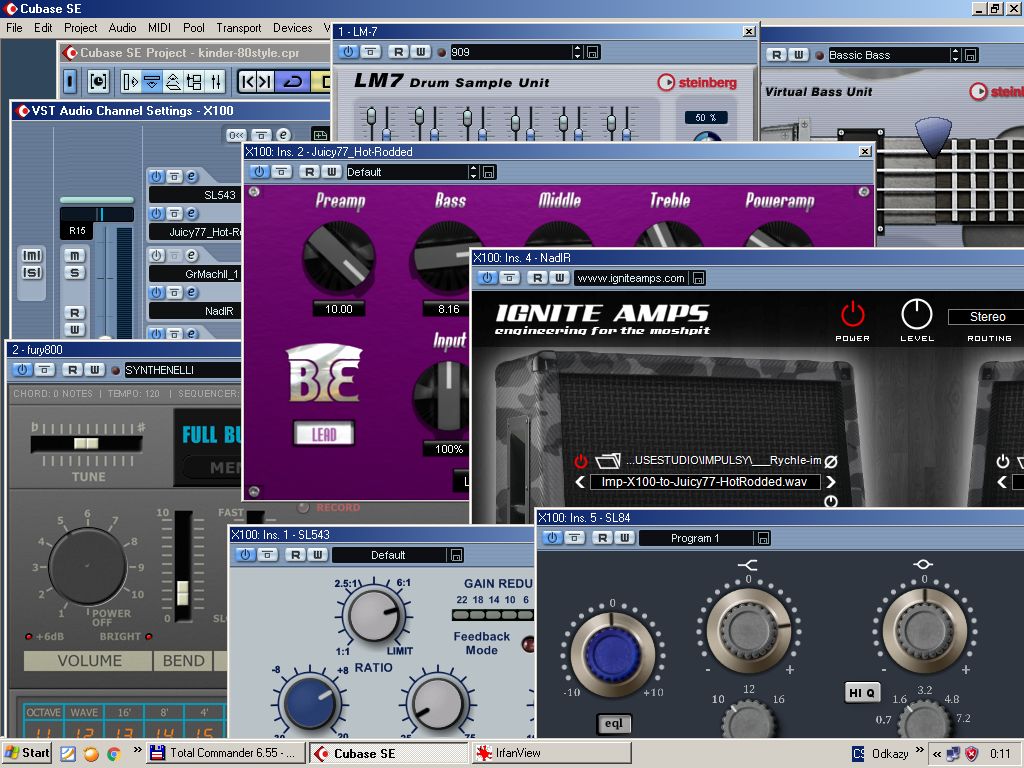Expand the Default preset dropdown in Juicy77
The image size is (1024, 768).
point(473,172)
